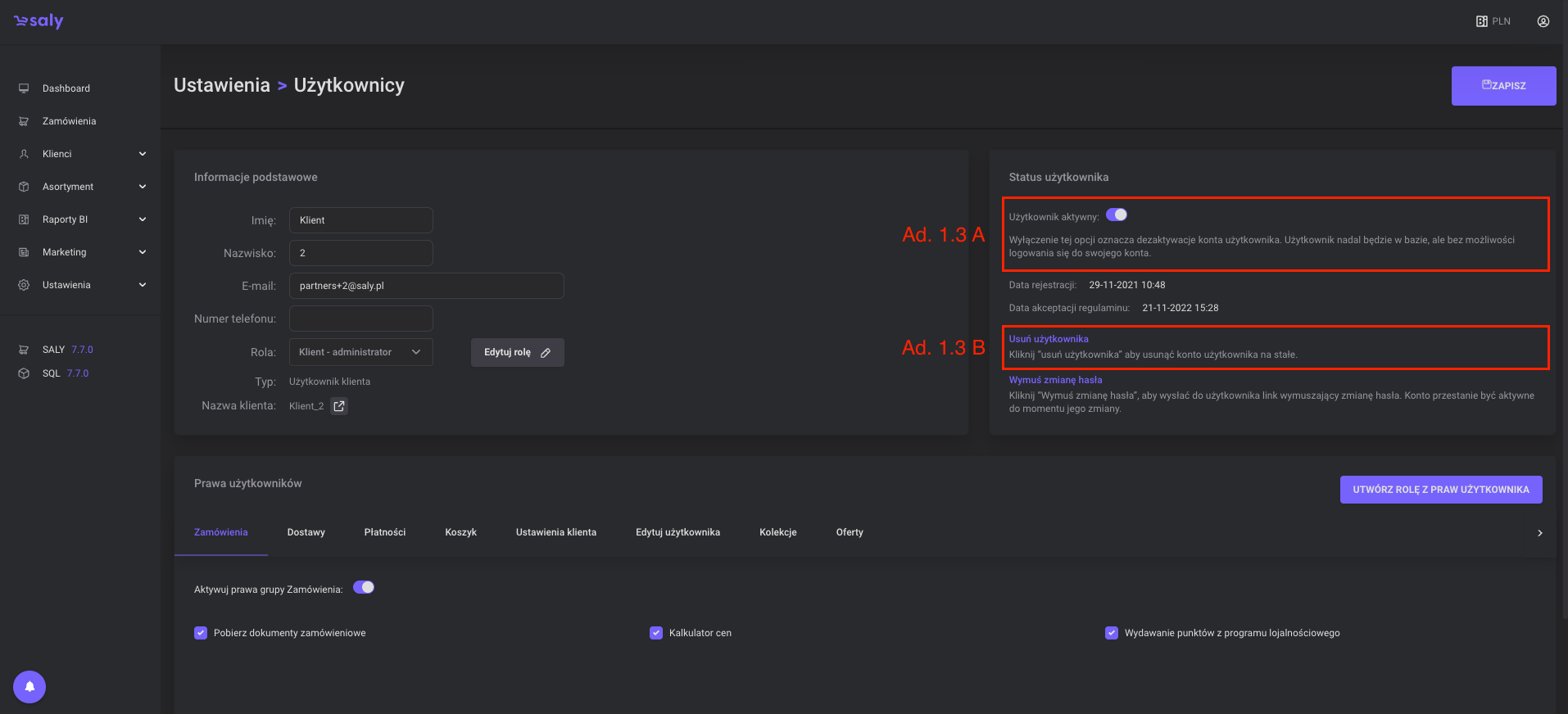Screen dimensions: 1568x714
Task: Switch to the Płatności tab
Action: click(x=384, y=532)
